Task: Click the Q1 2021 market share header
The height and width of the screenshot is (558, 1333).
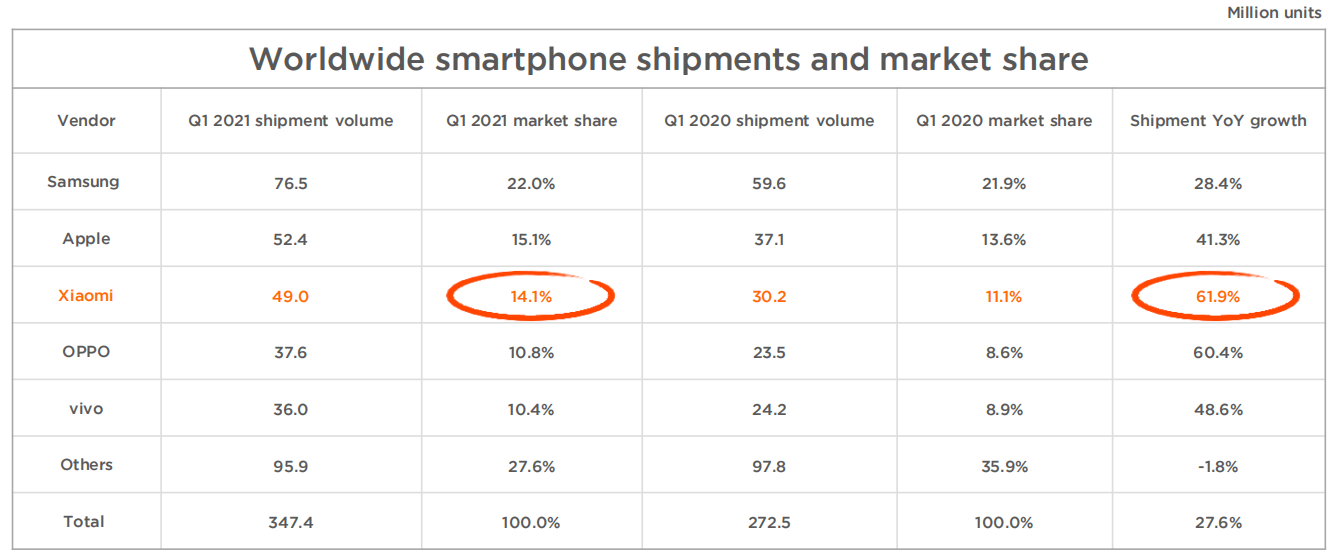Action: coord(531,120)
